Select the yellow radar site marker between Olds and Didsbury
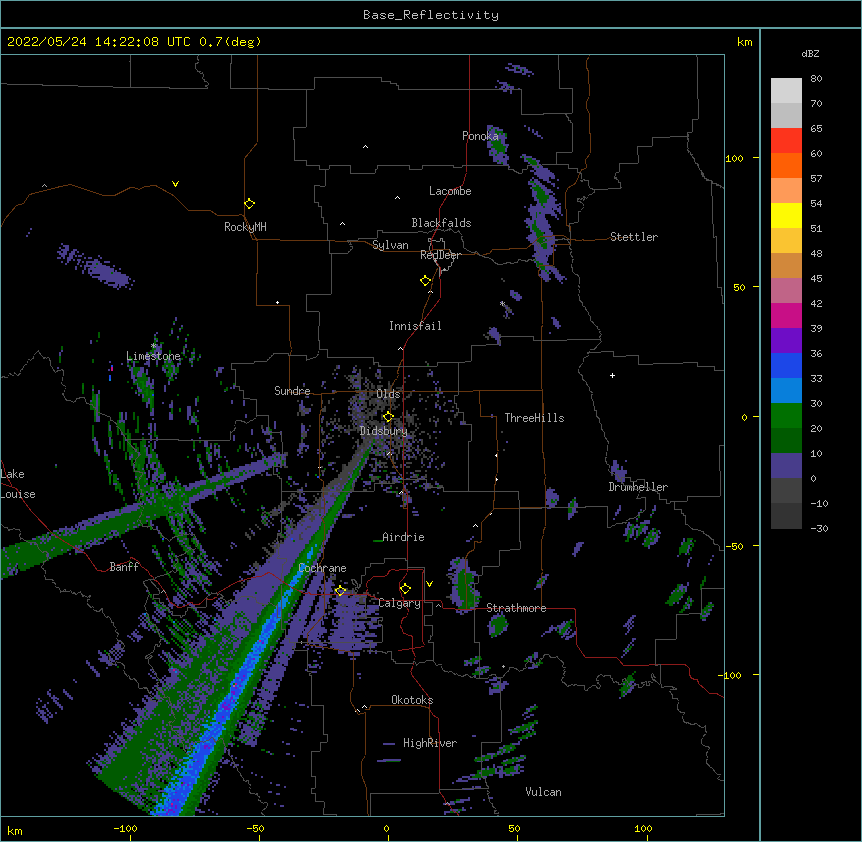The image size is (862, 842). click(x=388, y=417)
